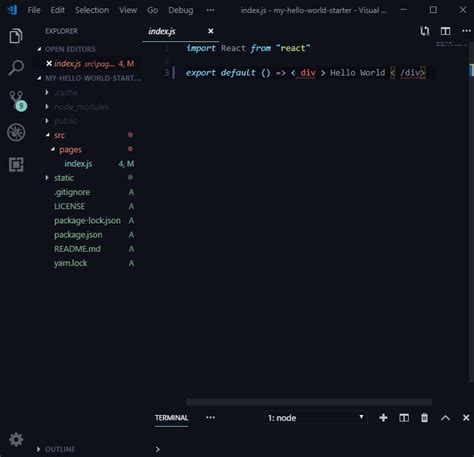Expand the public folder

point(66,121)
